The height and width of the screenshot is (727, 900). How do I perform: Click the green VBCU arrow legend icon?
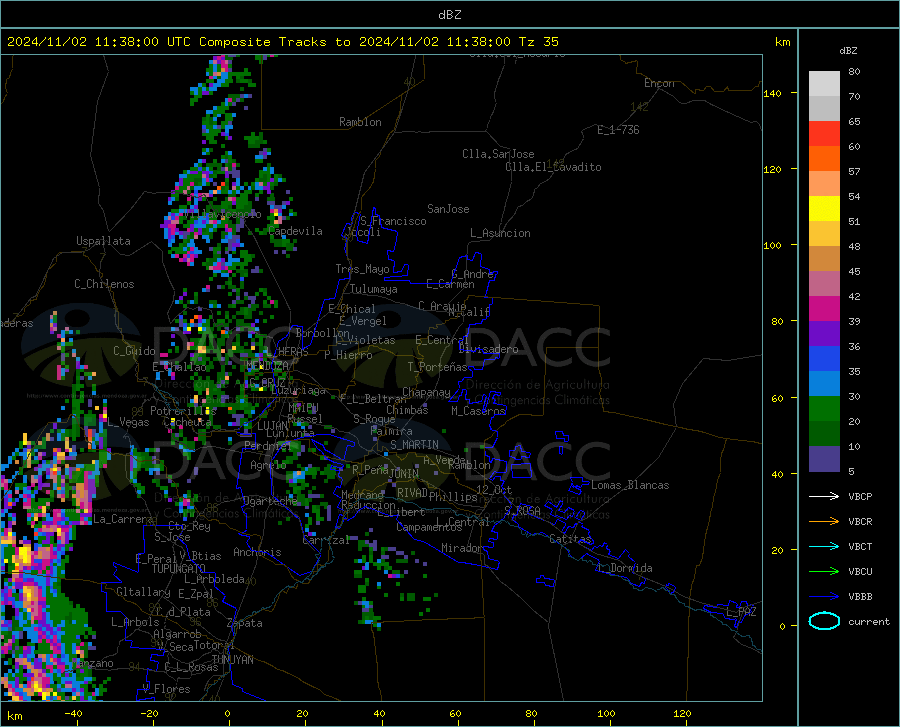824,572
